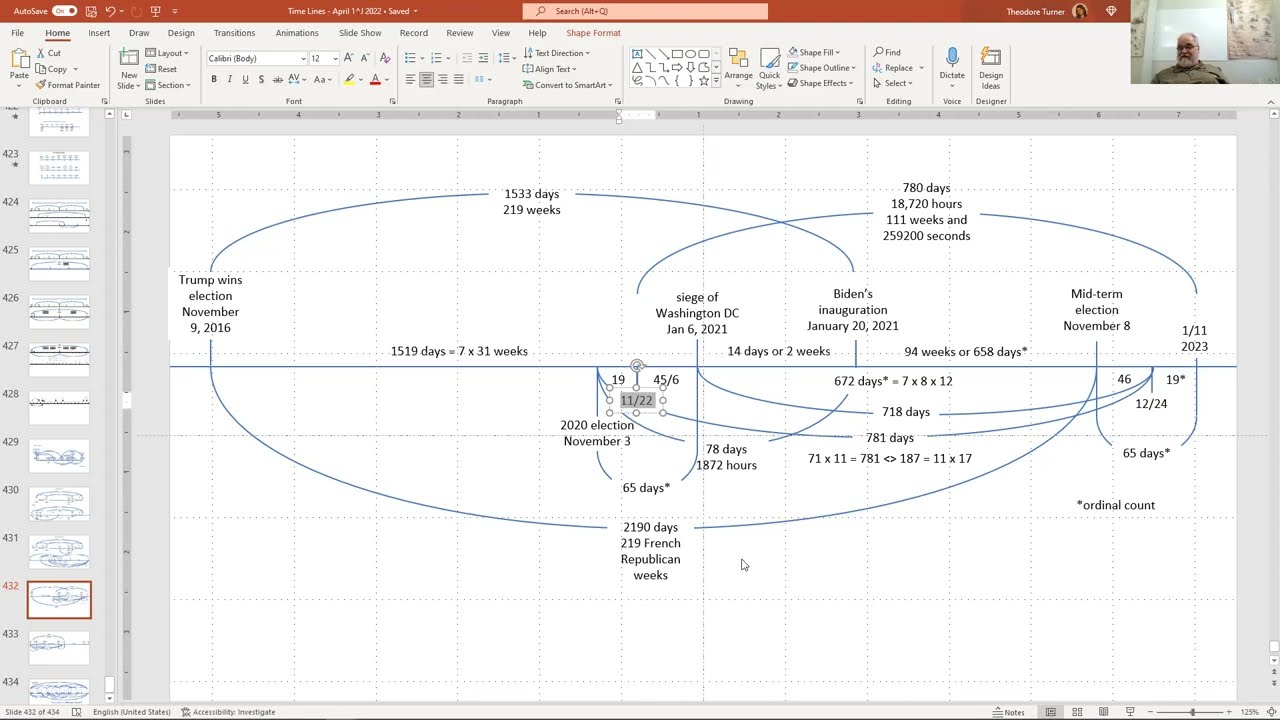Click the Paste icon

19,60
